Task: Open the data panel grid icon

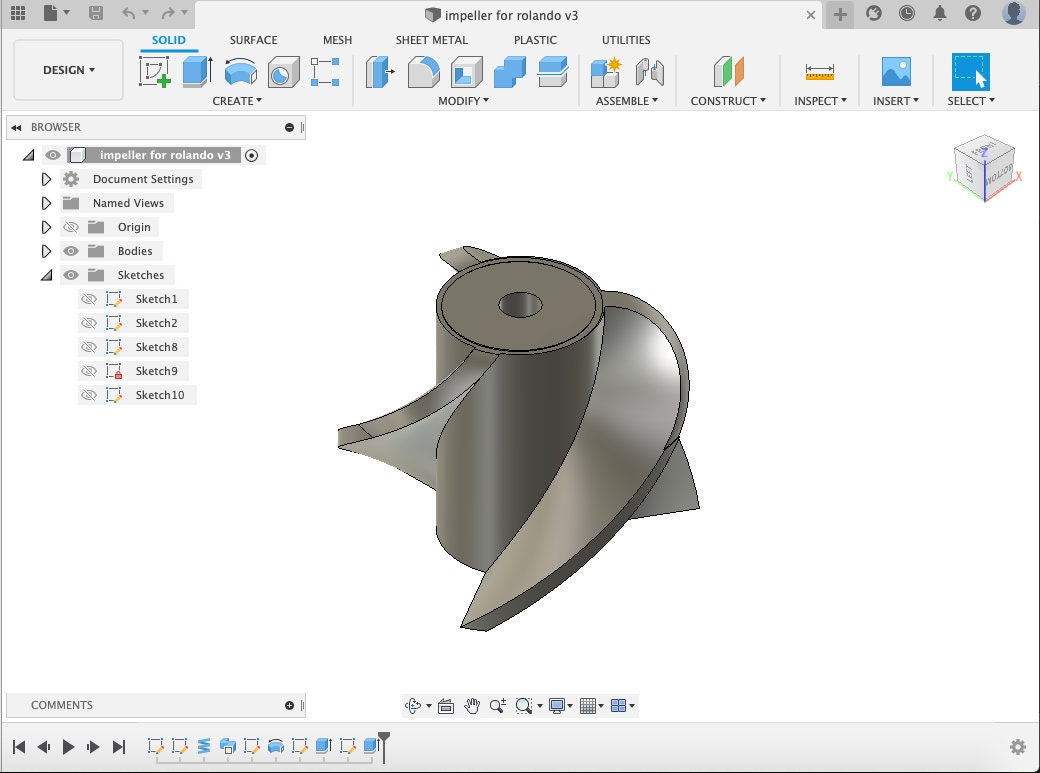Action: tap(18, 13)
